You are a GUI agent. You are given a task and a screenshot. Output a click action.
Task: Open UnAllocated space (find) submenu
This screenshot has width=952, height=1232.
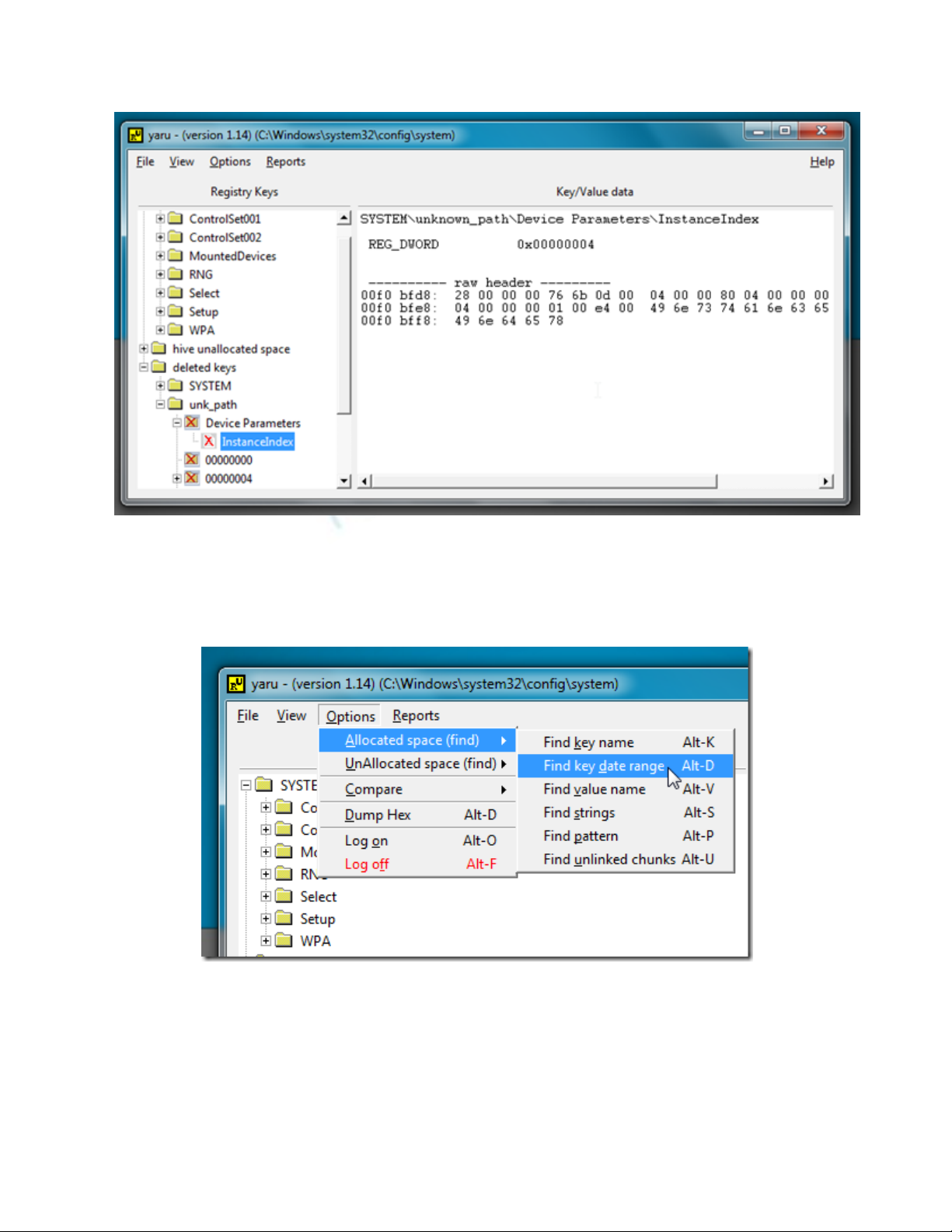point(420,764)
